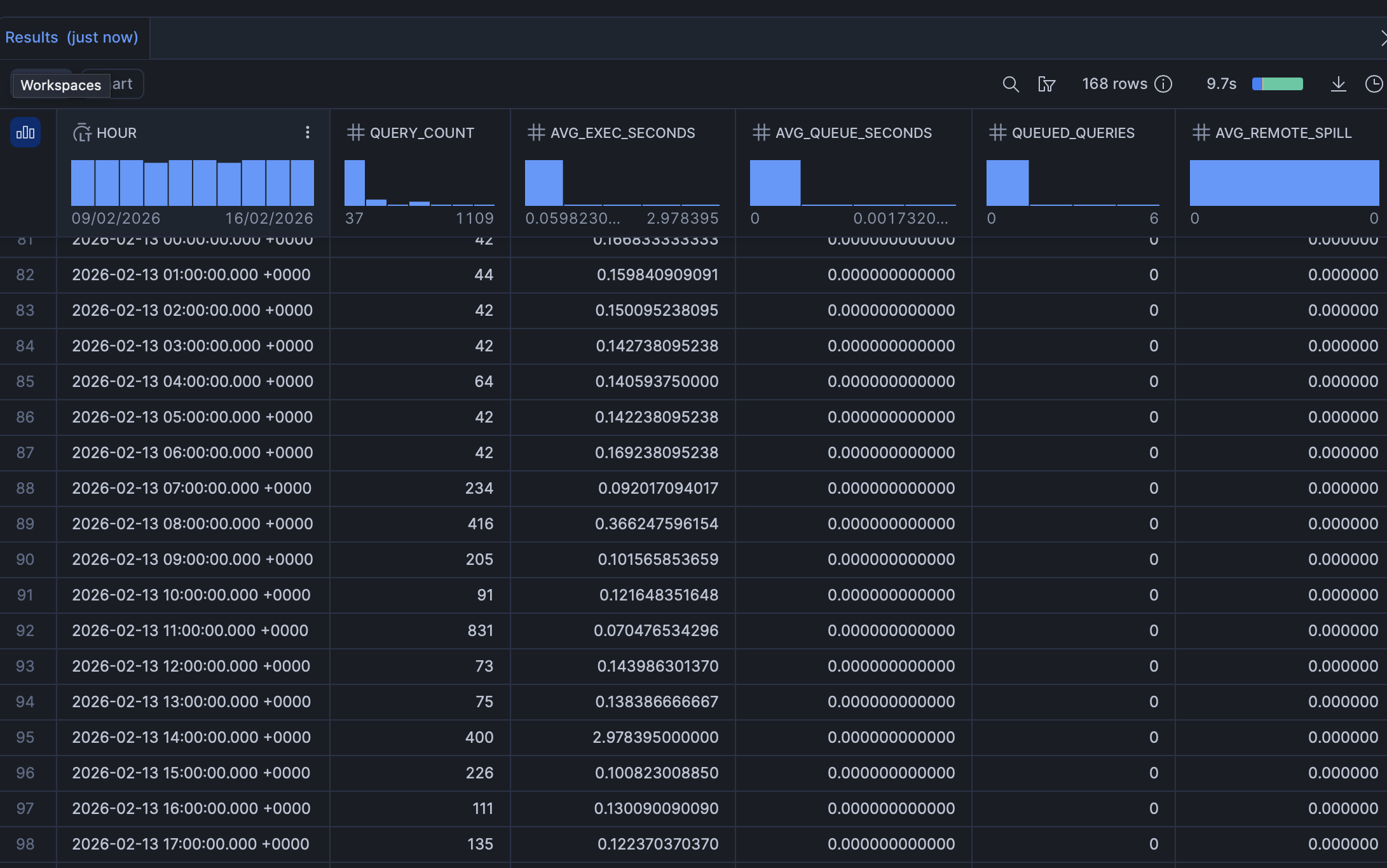Switch to the Chart tab
The height and width of the screenshot is (868, 1387).
123,83
